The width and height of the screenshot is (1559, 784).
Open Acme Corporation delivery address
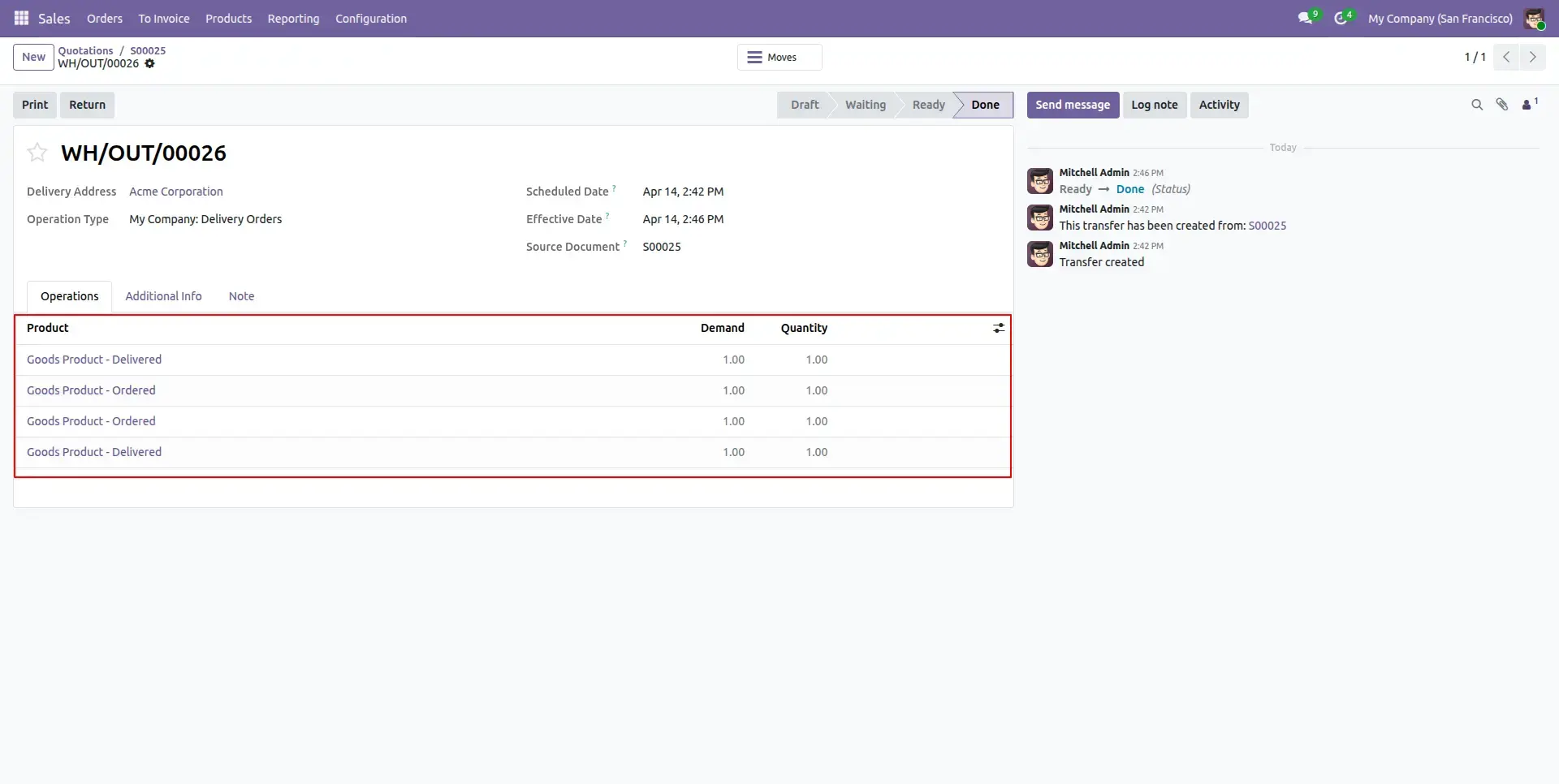pyautogui.click(x=176, y=192)
